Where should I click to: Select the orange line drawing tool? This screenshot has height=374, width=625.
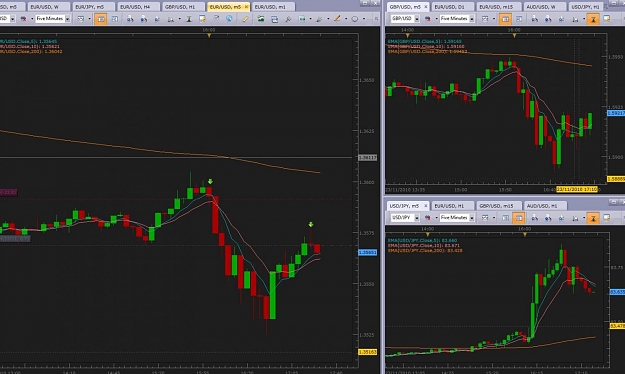pos(337,19)
